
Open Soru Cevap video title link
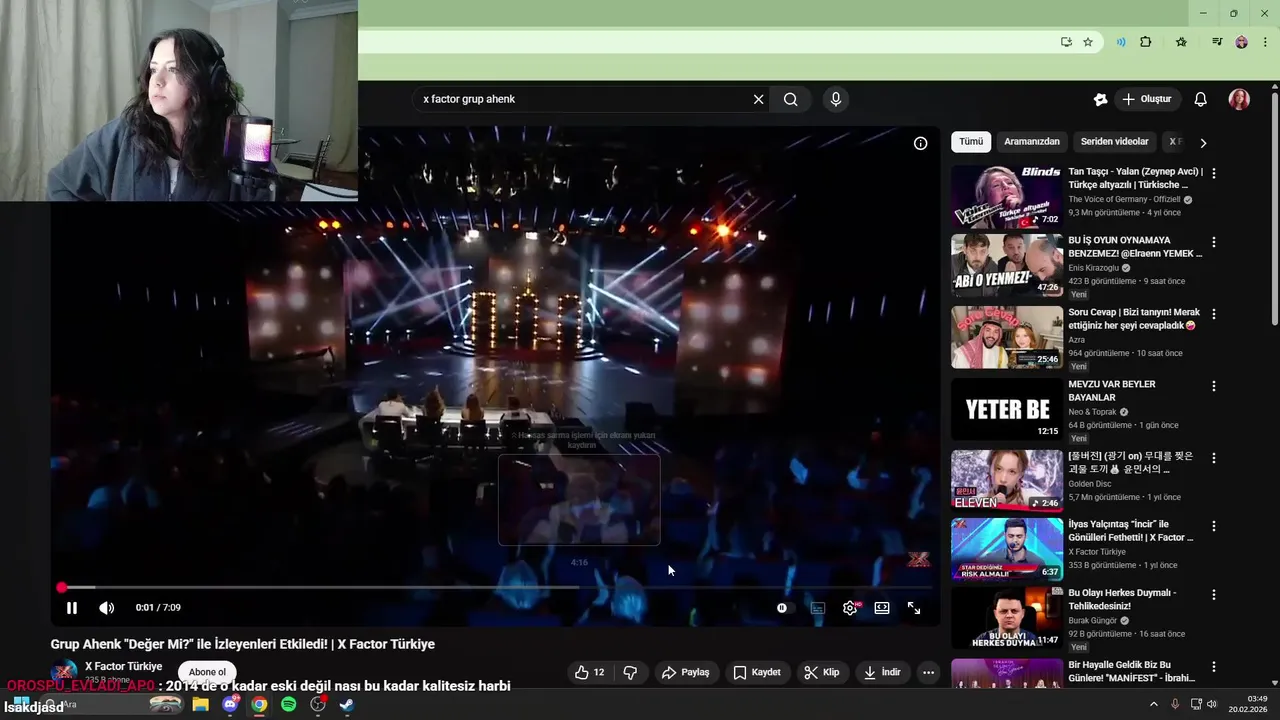pyautogui.click(x=1134, y=318)
